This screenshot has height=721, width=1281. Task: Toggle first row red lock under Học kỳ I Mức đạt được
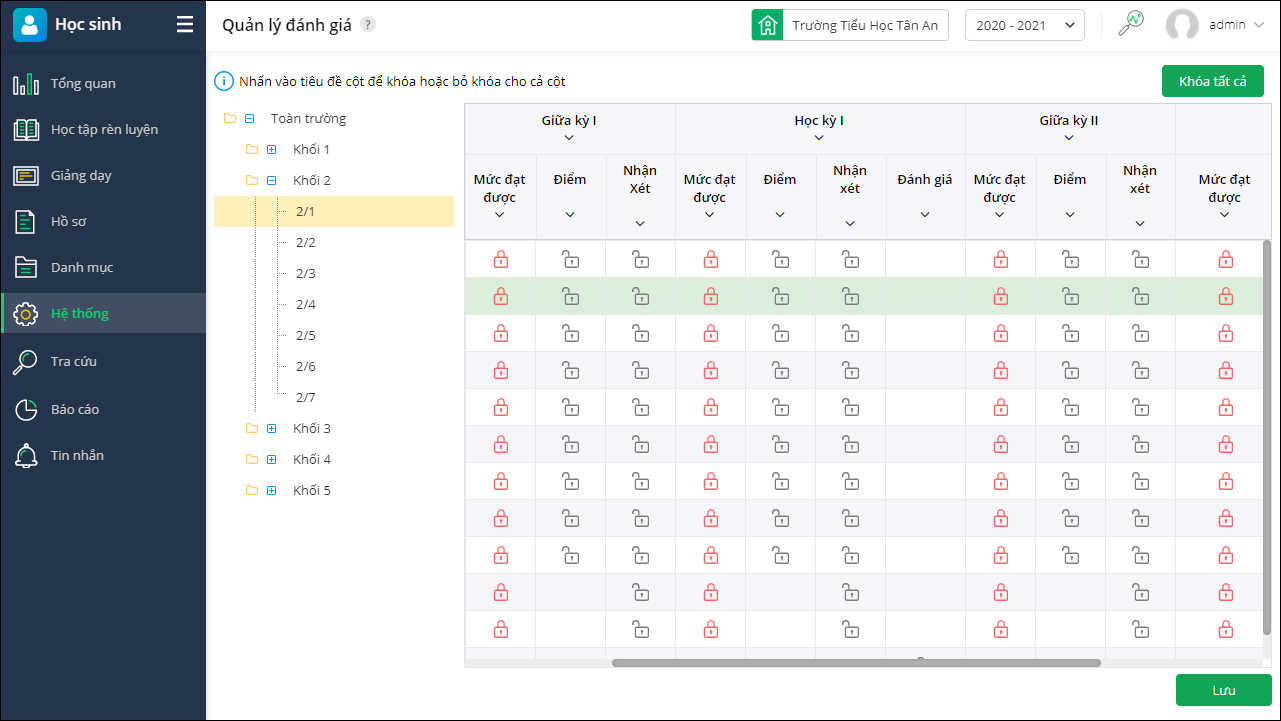[x=711, y=260]
